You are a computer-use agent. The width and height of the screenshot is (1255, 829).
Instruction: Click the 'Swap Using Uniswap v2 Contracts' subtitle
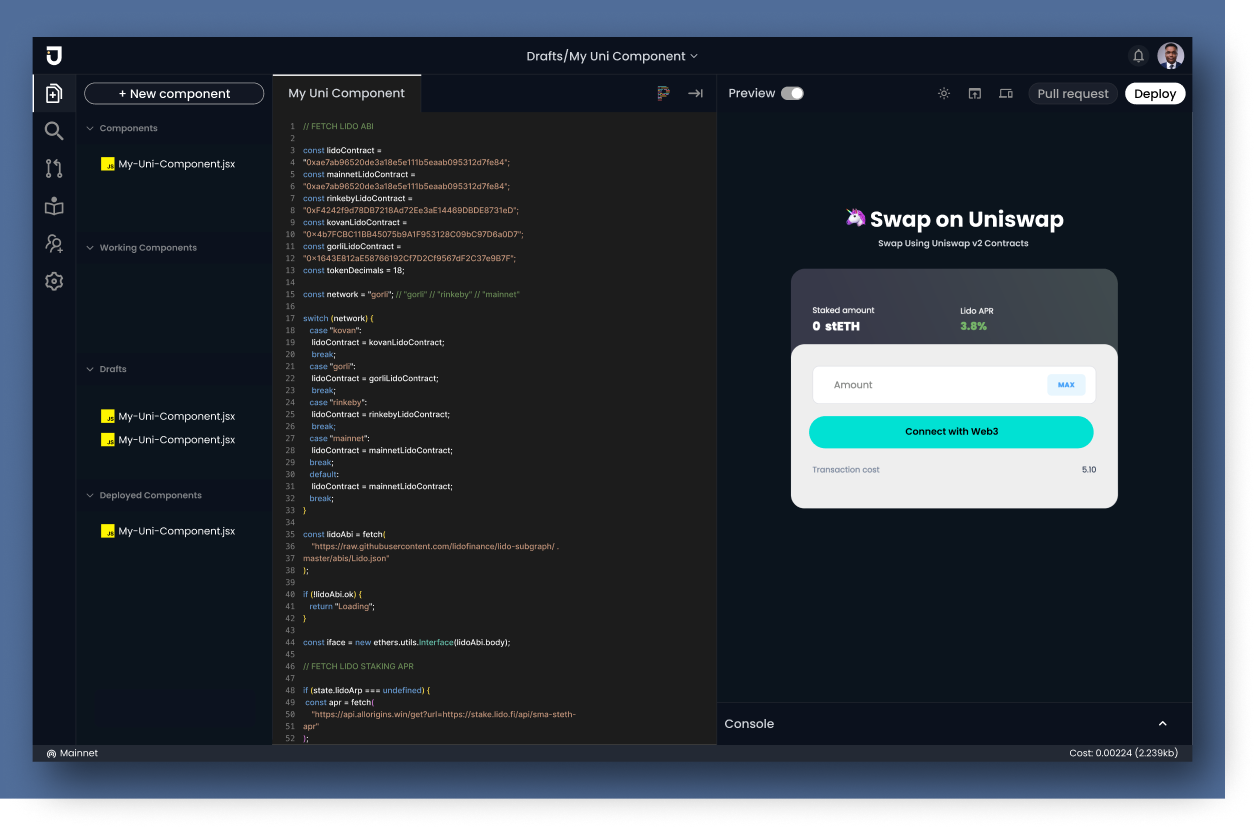click(953, 243)
